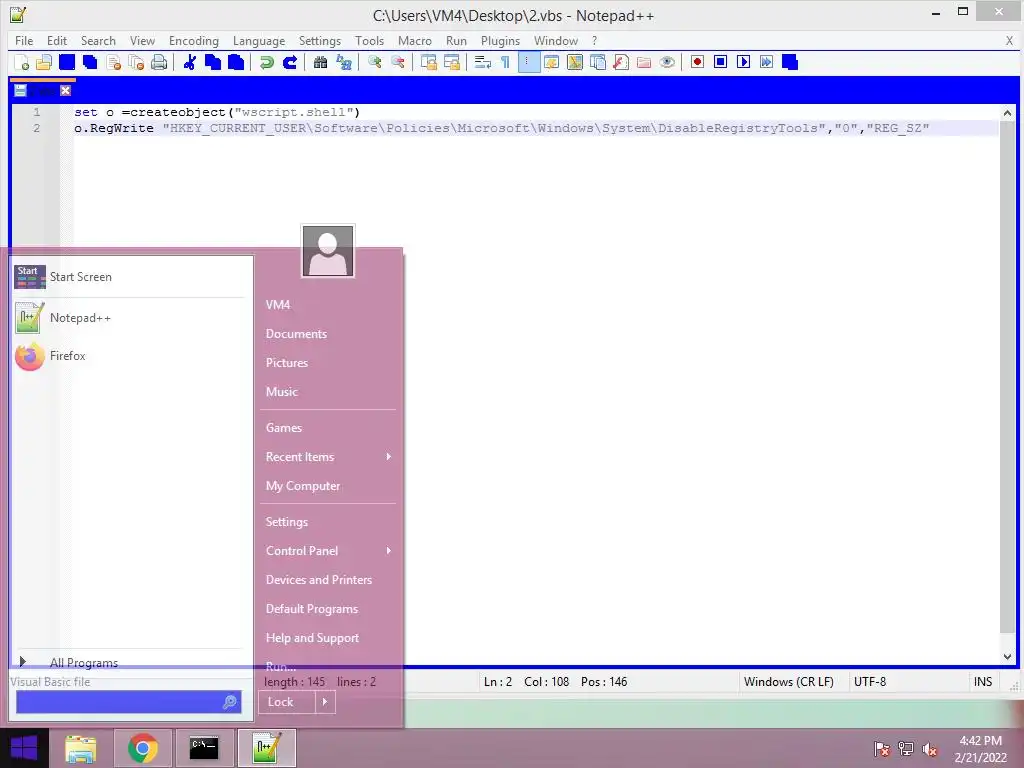Toggle file monitoring eye icon

coord(667,62)
